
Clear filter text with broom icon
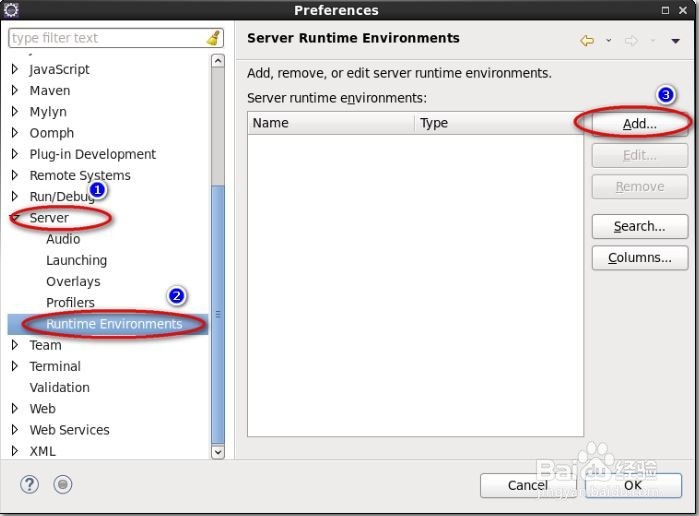coord(214,38)
